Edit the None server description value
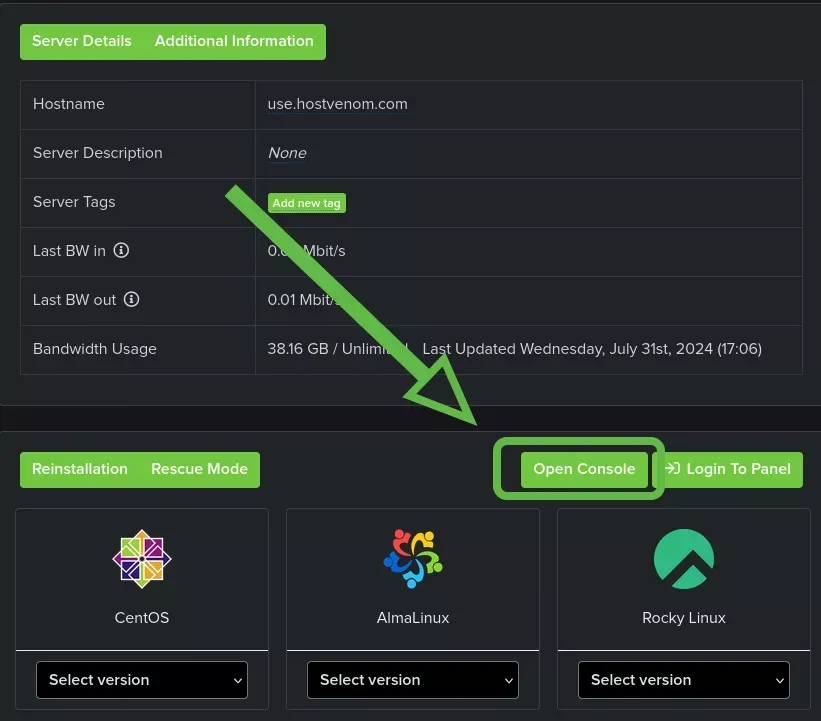 (x=287, y=153)
